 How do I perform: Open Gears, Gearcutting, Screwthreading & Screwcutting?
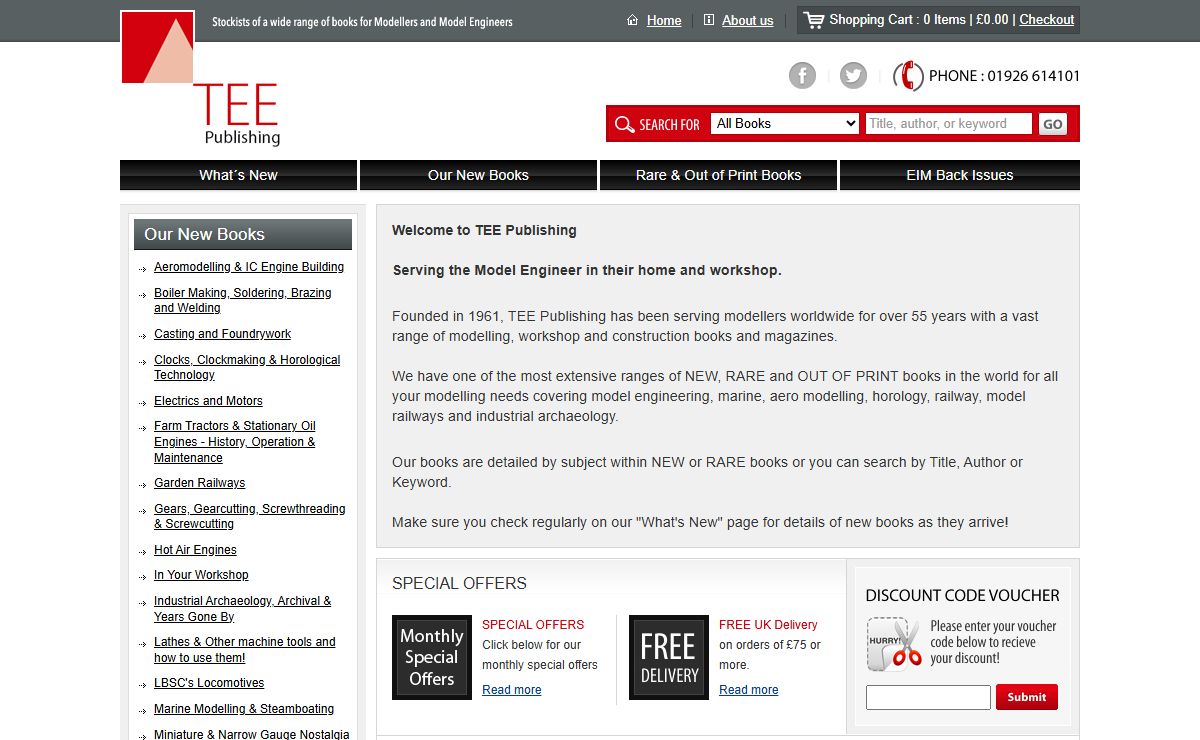(x=250, y=516)
